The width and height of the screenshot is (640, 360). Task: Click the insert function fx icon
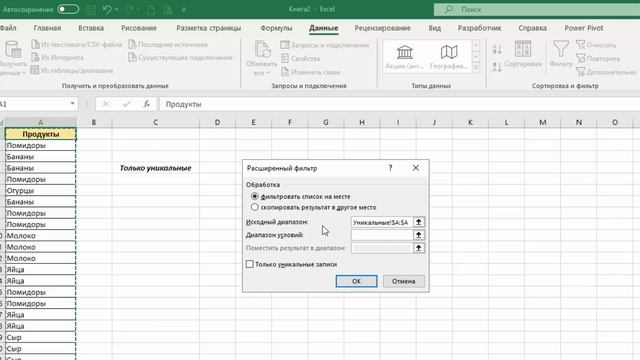pyautogui.click(x=146, y=104)
